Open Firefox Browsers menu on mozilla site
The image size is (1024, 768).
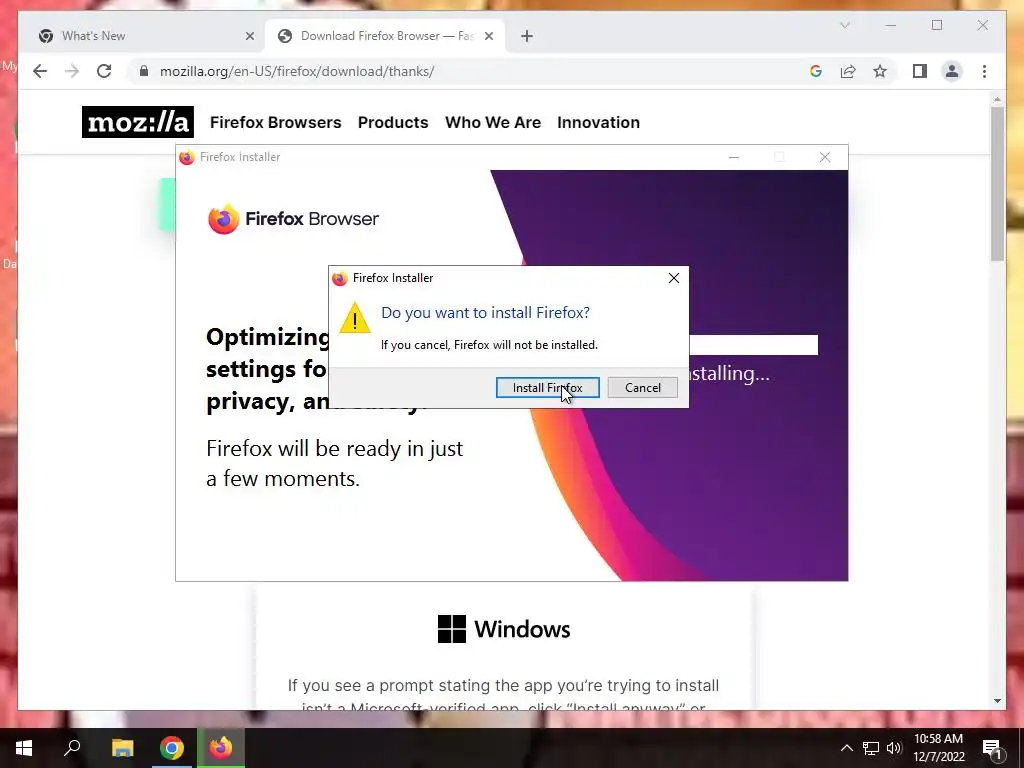point(276,122)
